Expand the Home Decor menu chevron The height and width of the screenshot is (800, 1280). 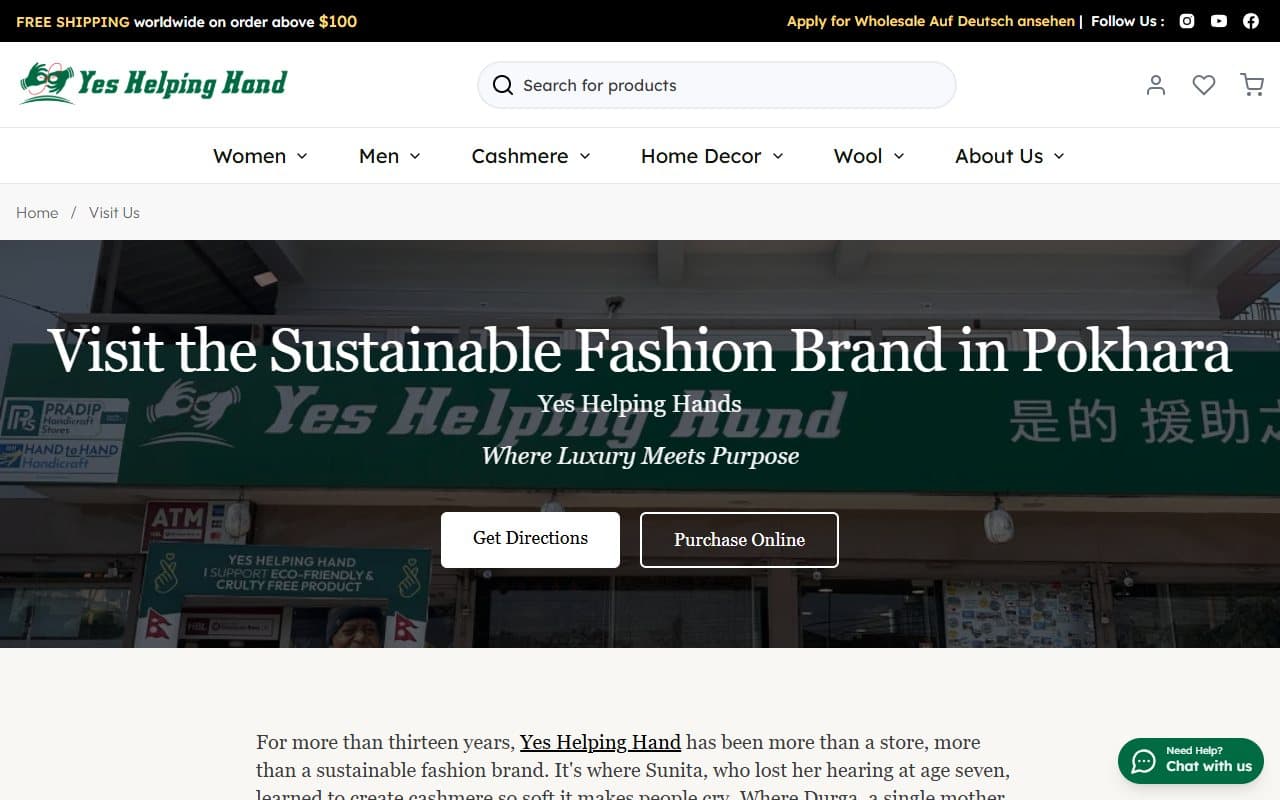778,156
